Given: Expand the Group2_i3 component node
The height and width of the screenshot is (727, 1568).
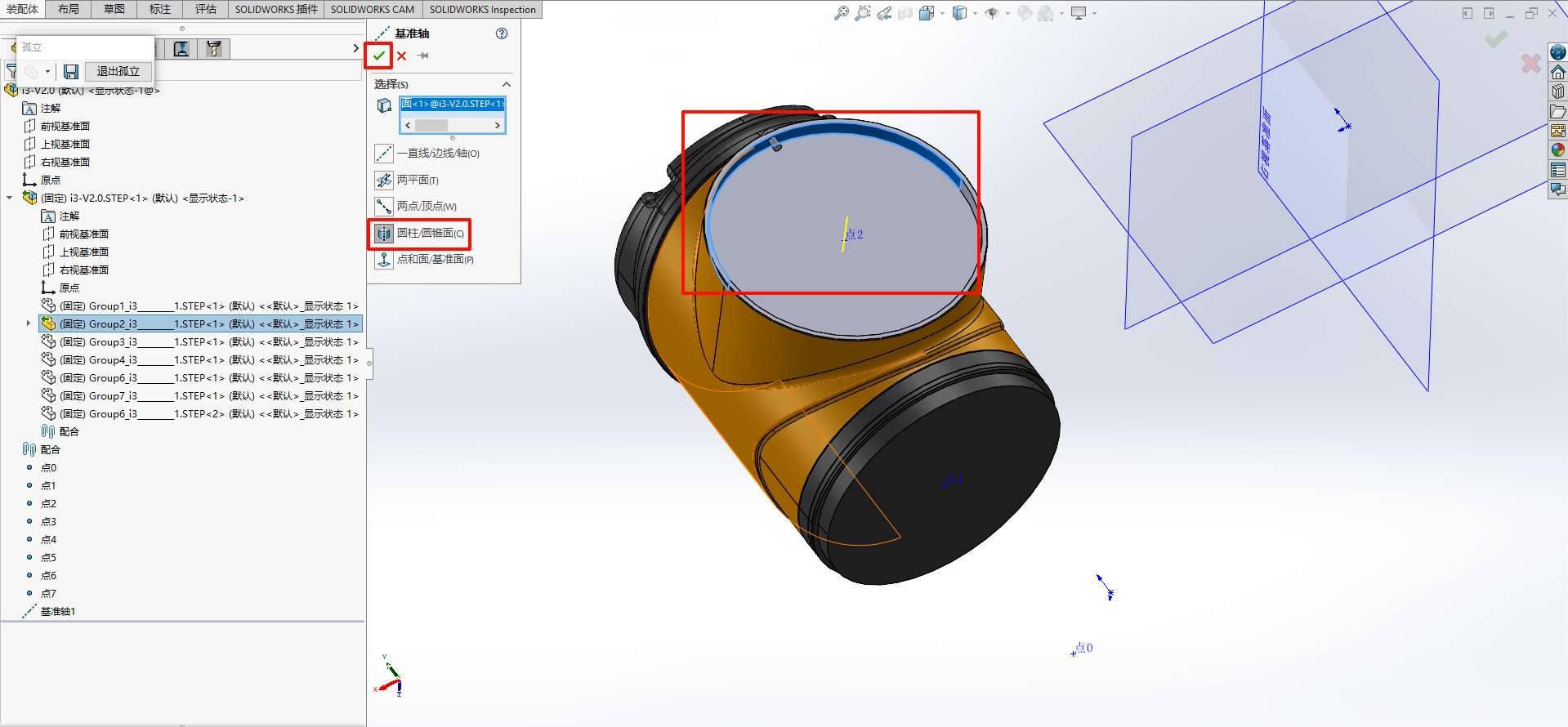Looking at the screenshot, I should (29, 324).
